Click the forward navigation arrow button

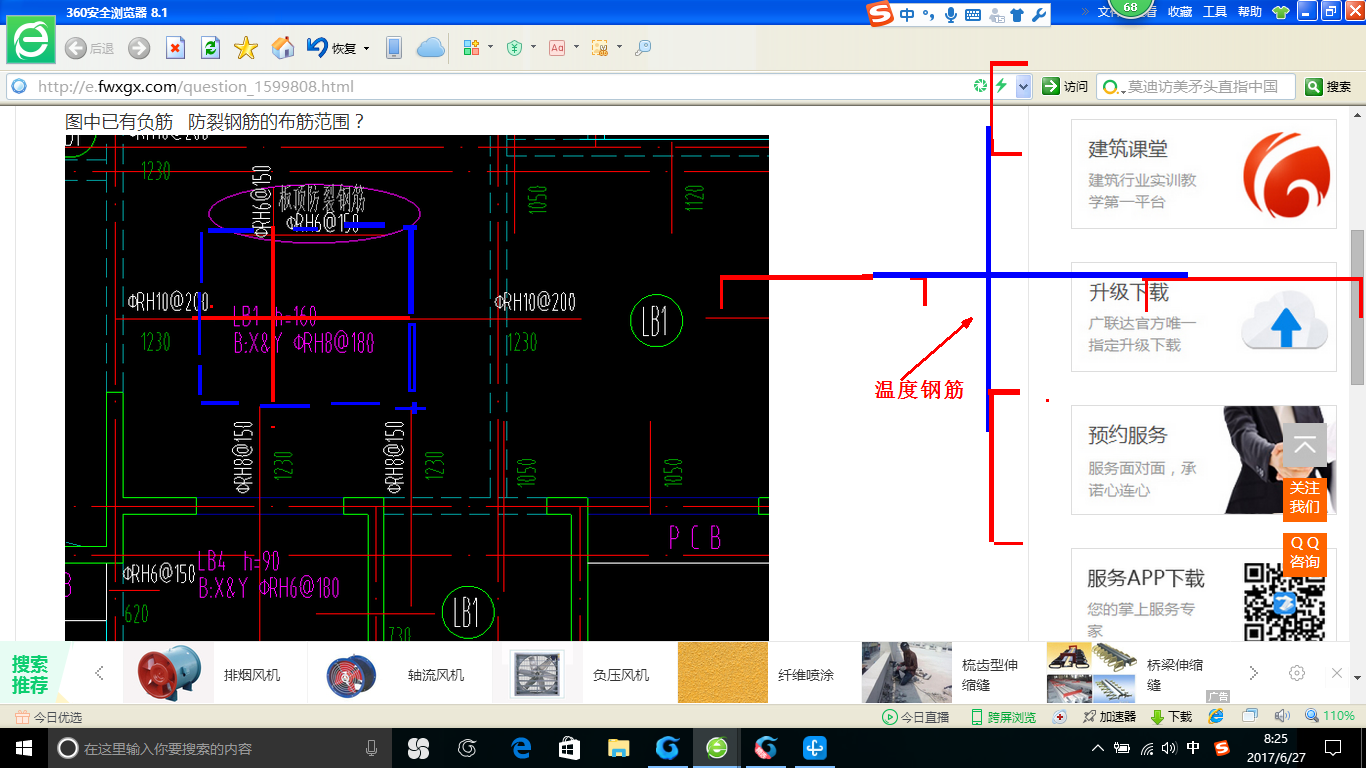139,48
